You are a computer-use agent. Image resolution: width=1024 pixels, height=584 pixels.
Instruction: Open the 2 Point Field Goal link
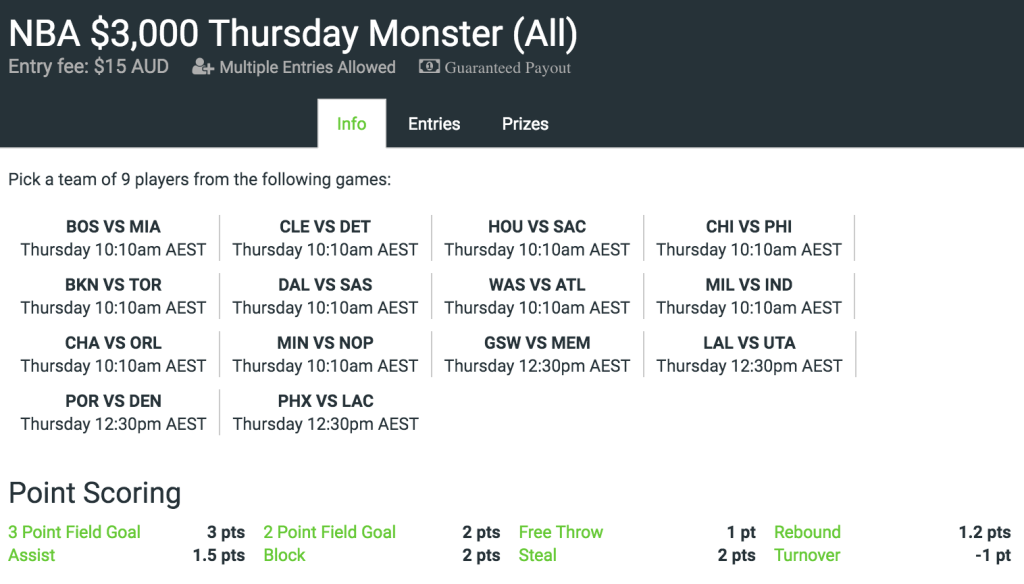[x=330, y=532]
